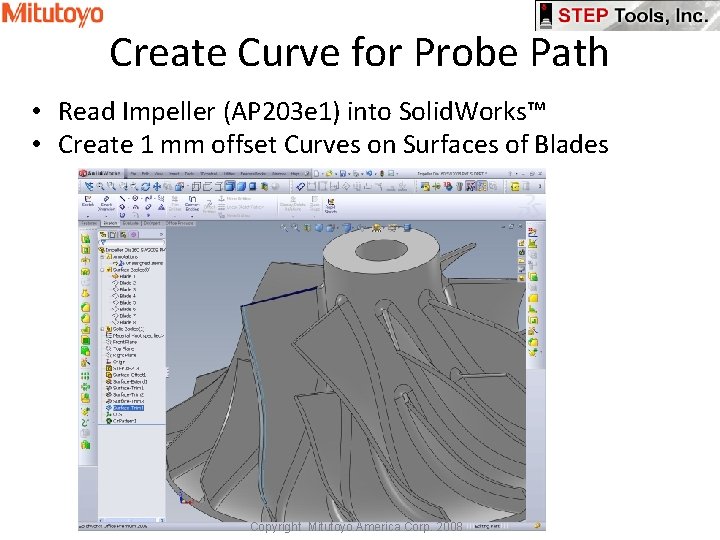This screenshot has height=540, width=720.
Task: Open the File menu
Action: click(x=133, y=174)
